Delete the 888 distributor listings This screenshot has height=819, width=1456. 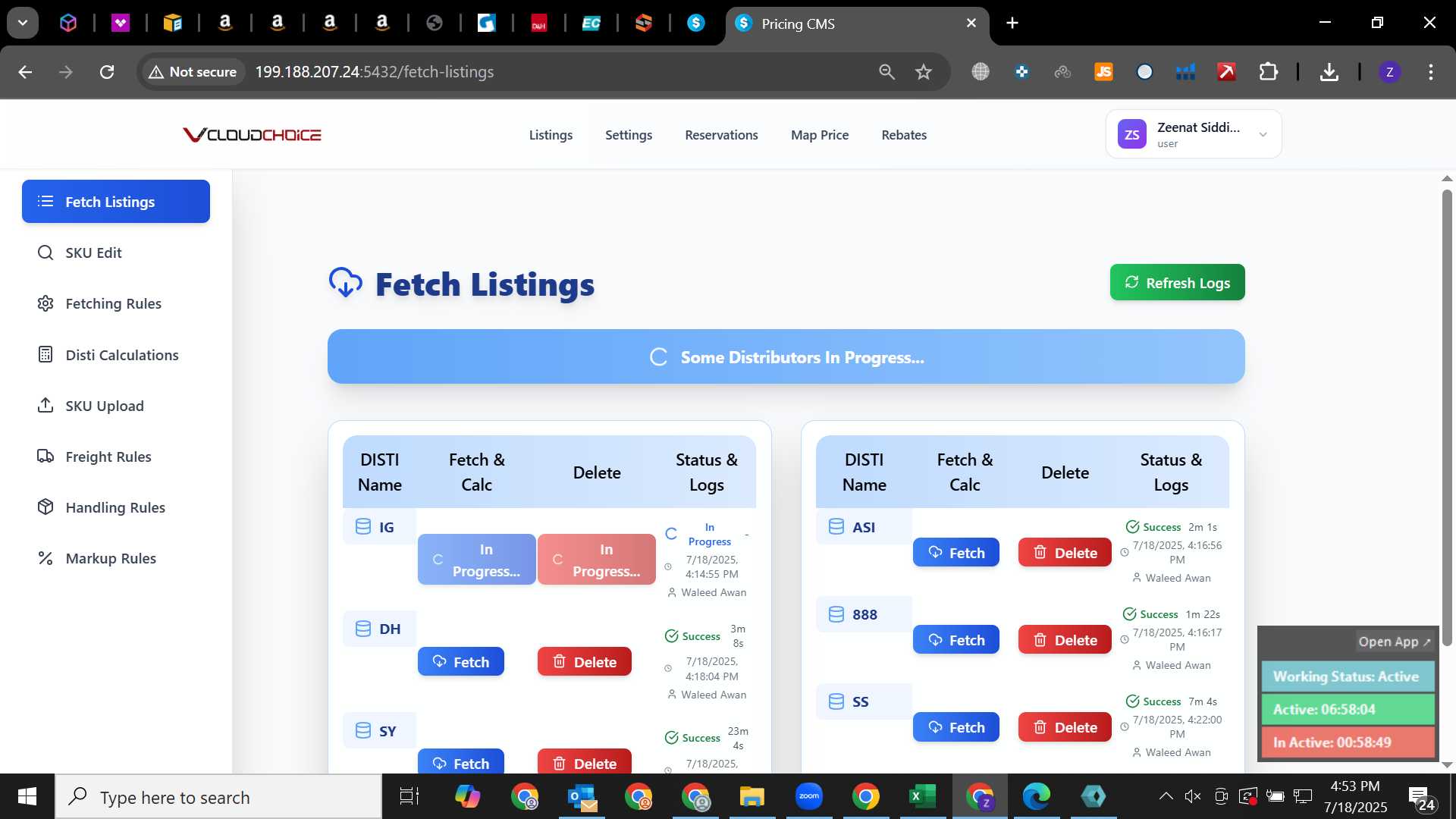1065,639
